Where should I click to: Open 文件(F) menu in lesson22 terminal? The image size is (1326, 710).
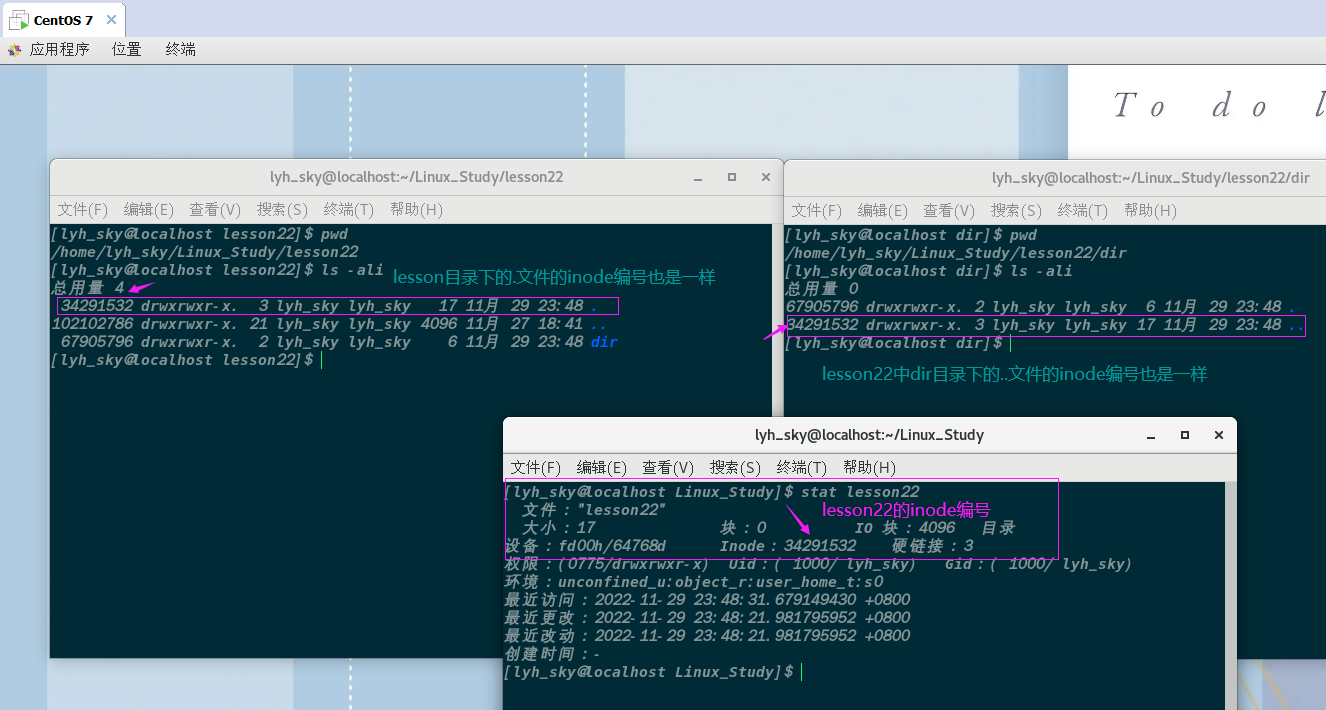click(83, 210)
